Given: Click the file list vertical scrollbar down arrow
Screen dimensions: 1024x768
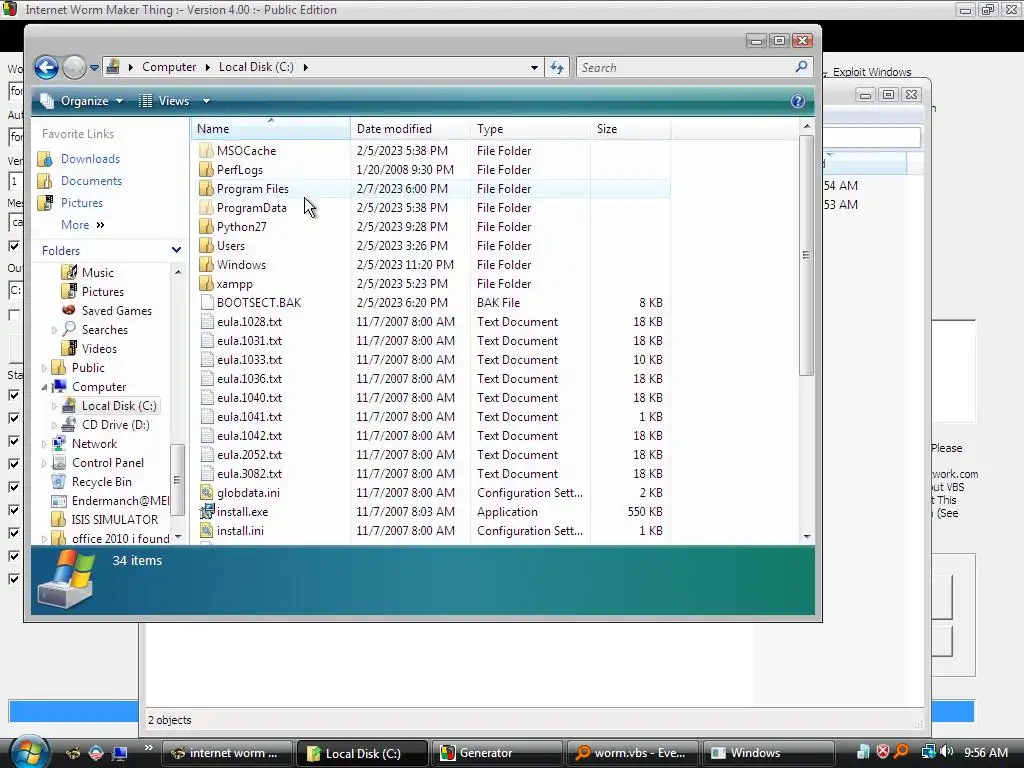Looking at the screenshot, I should 807,536.
